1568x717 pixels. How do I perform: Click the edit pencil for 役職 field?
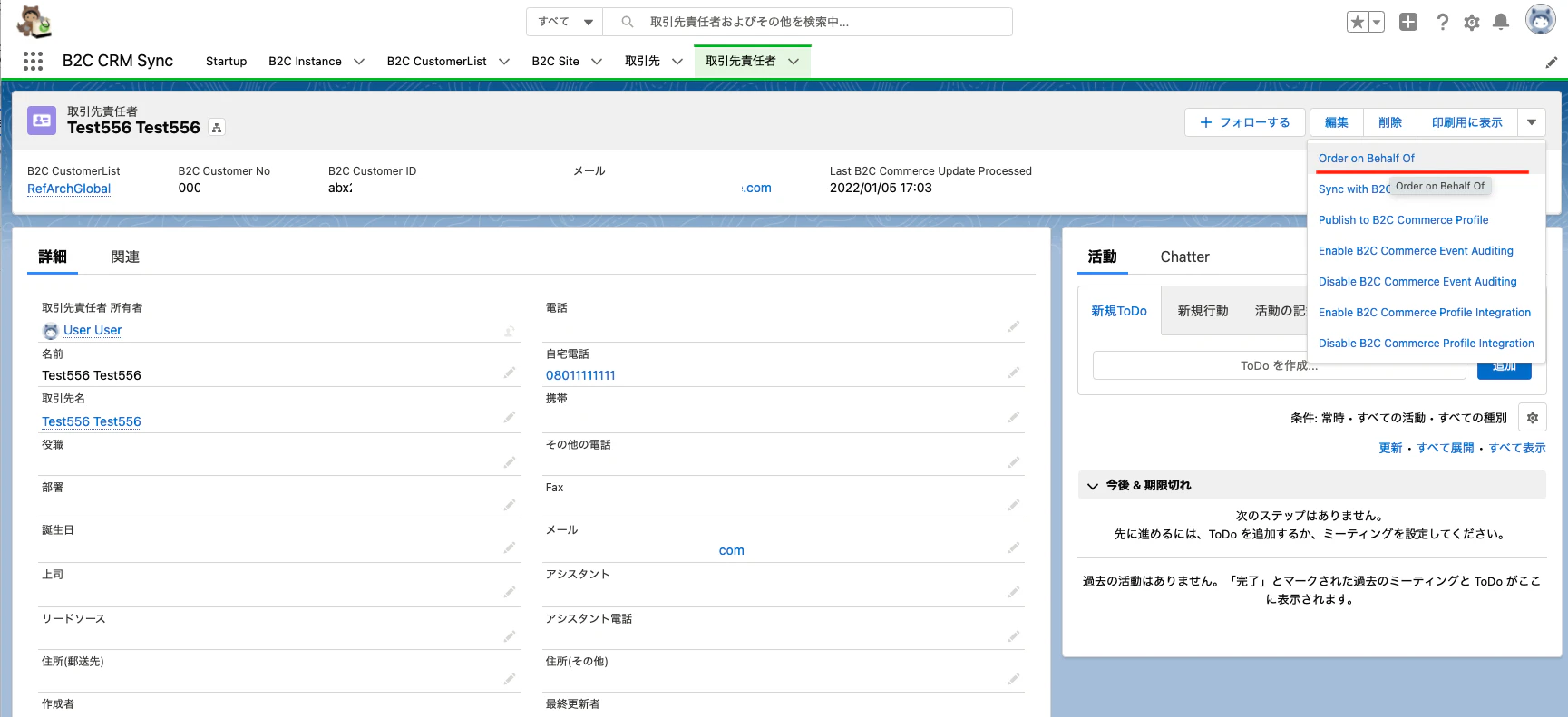click(x=510, y=462)
